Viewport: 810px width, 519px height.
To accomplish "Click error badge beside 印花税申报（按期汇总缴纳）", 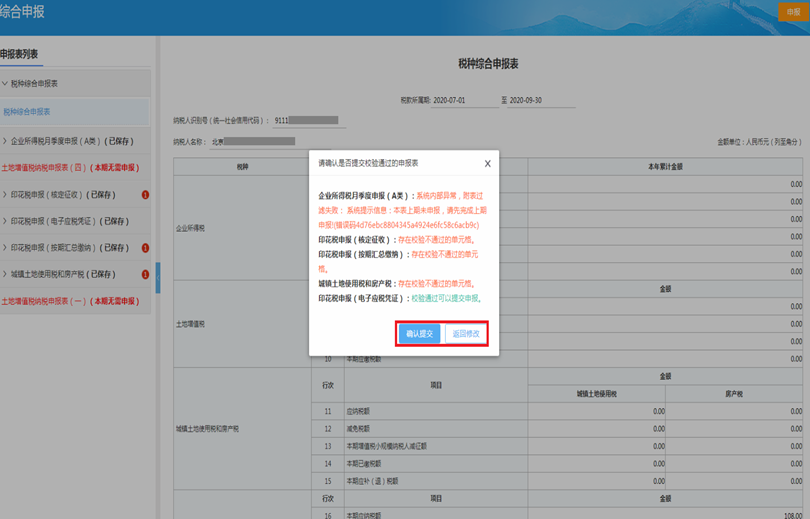I will pos(145,248).
